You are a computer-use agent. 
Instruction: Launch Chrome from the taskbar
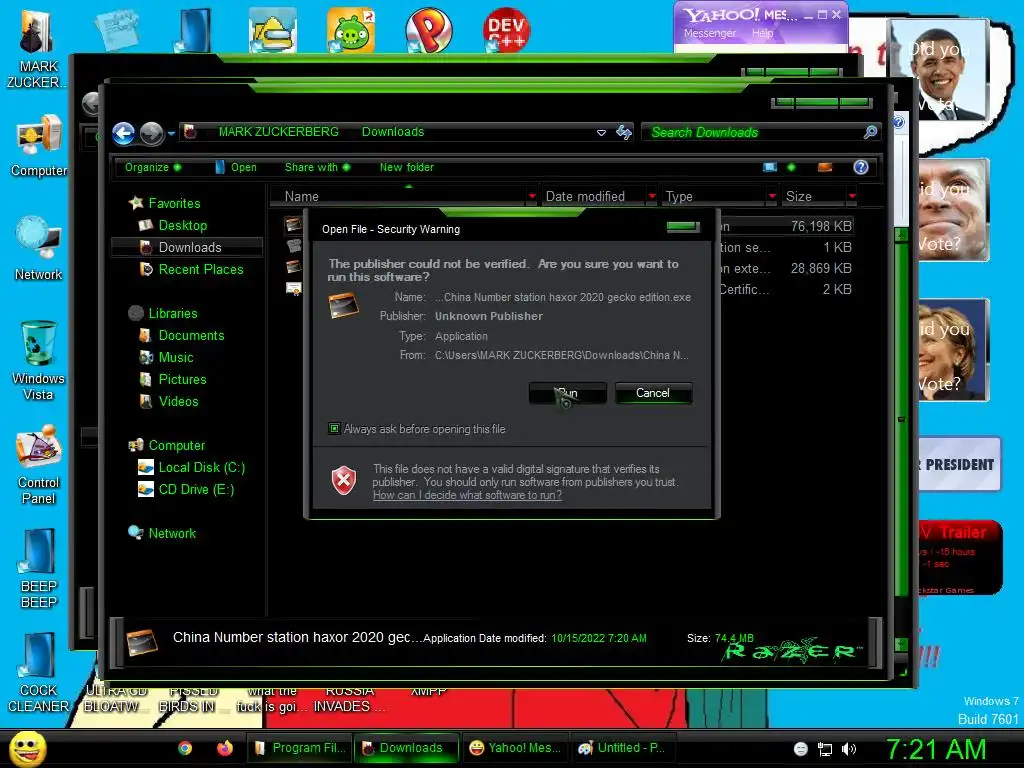pyautogui.click(x=185, y=748)
